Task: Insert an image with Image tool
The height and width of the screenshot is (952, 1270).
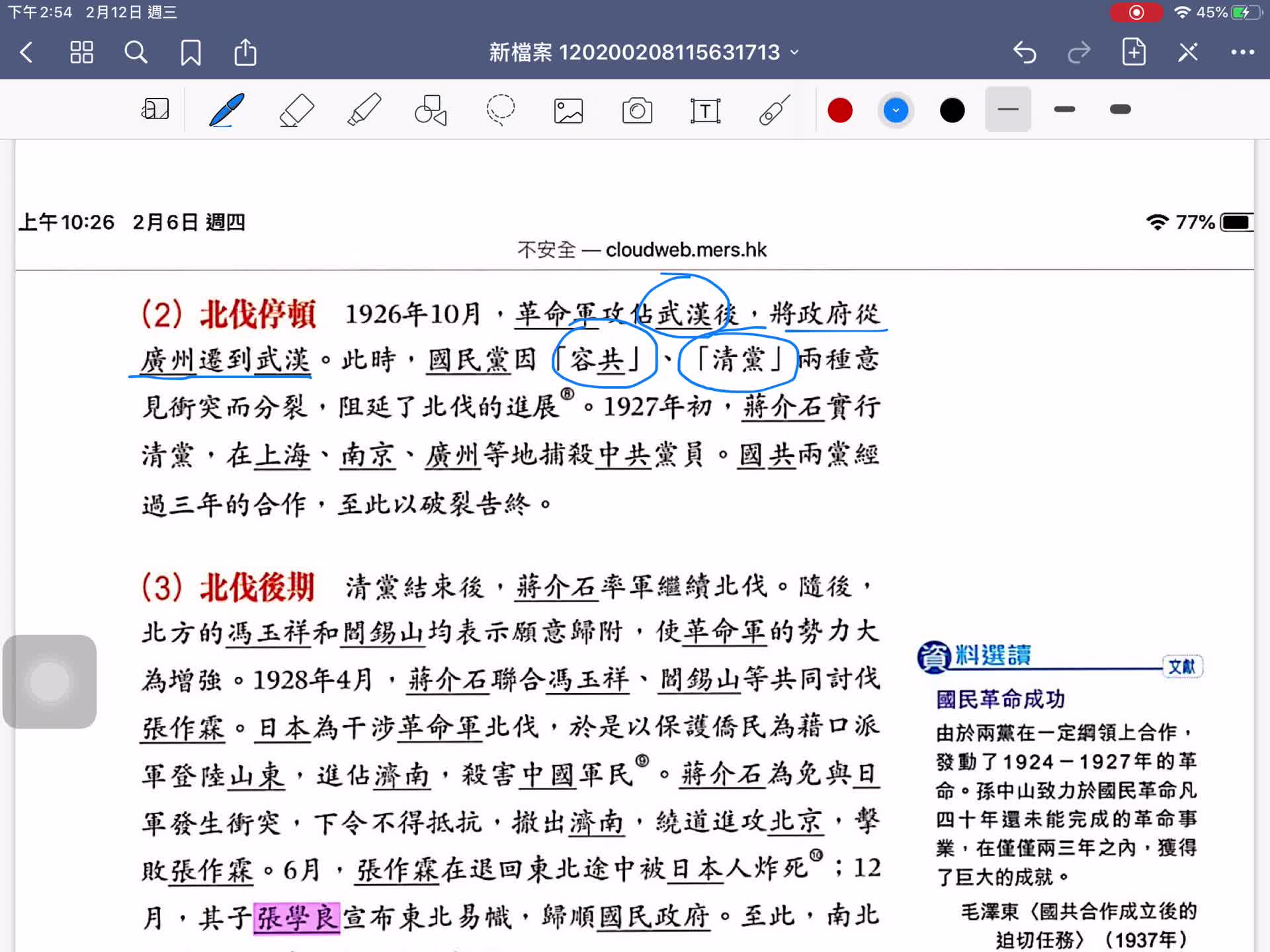Action: click(x=568, y=110)
